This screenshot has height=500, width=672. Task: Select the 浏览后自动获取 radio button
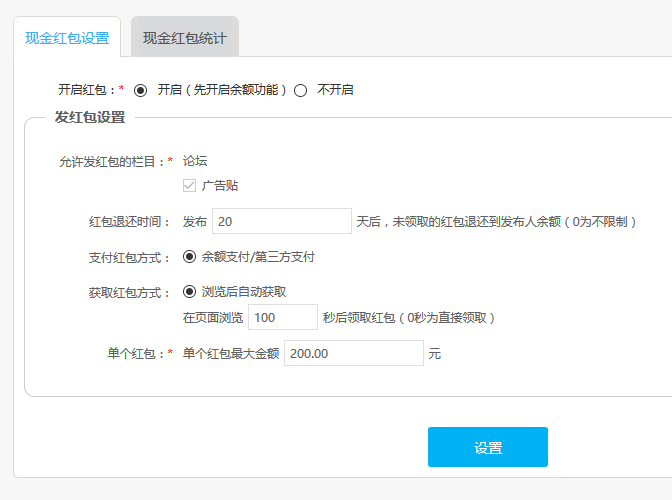(x=190, y=292)
